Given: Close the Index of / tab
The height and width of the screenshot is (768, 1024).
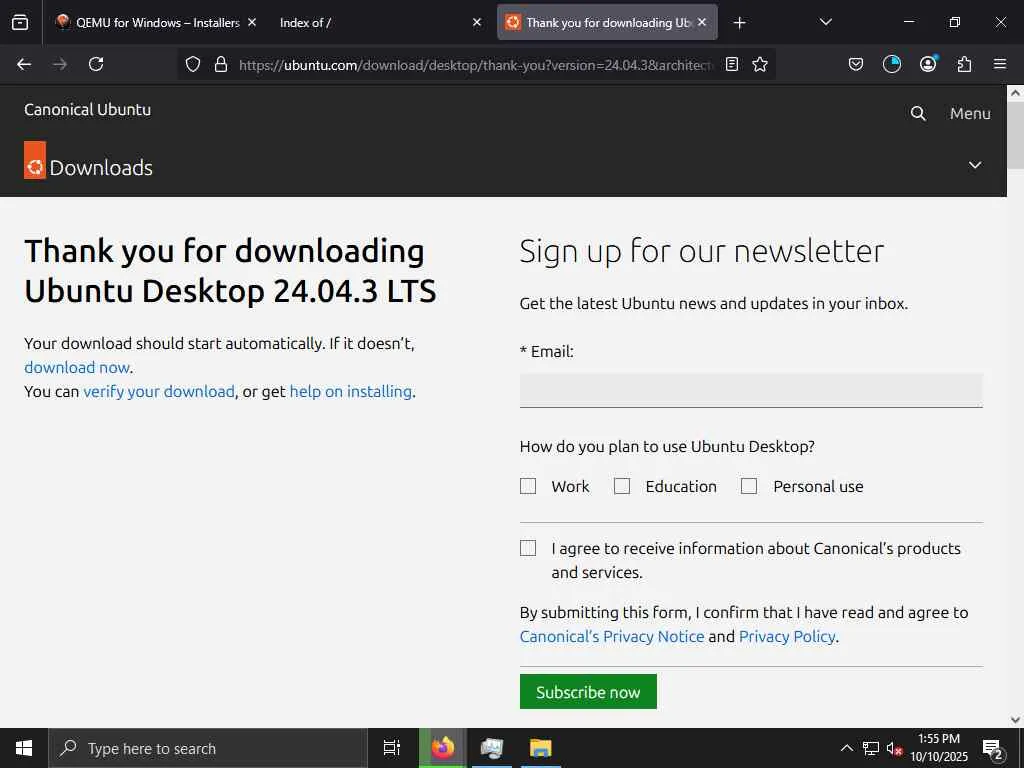Looking at the screenshot, I should point(477,22).
